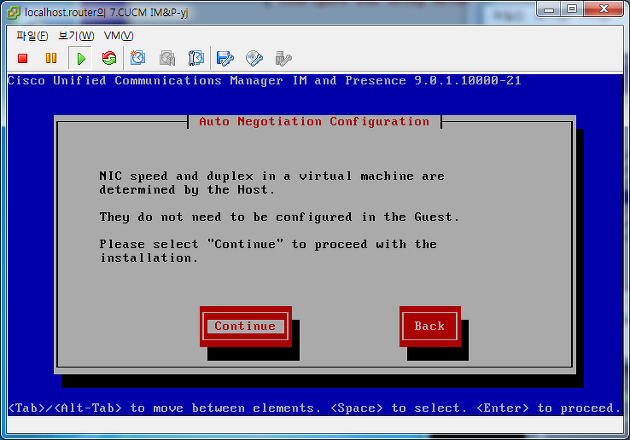Image resolution: width=630 pixels, height=440 pixels.
Task: Click the text 'determined by the Host.'
Action: [x=187, y=190]
